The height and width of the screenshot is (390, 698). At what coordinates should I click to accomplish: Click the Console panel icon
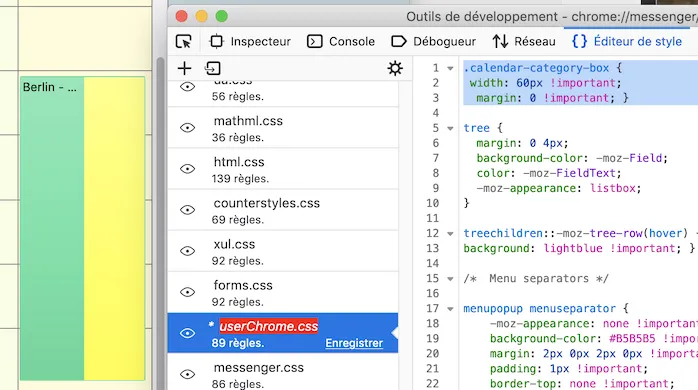coord(315,41)
